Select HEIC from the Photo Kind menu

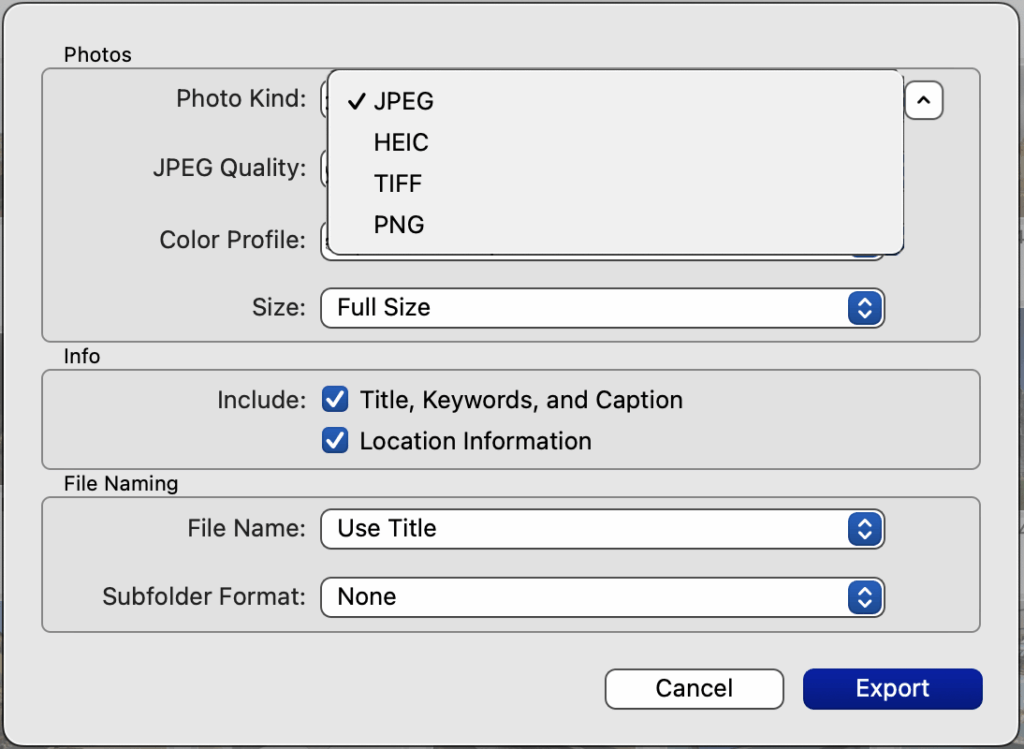pos(615,142)
